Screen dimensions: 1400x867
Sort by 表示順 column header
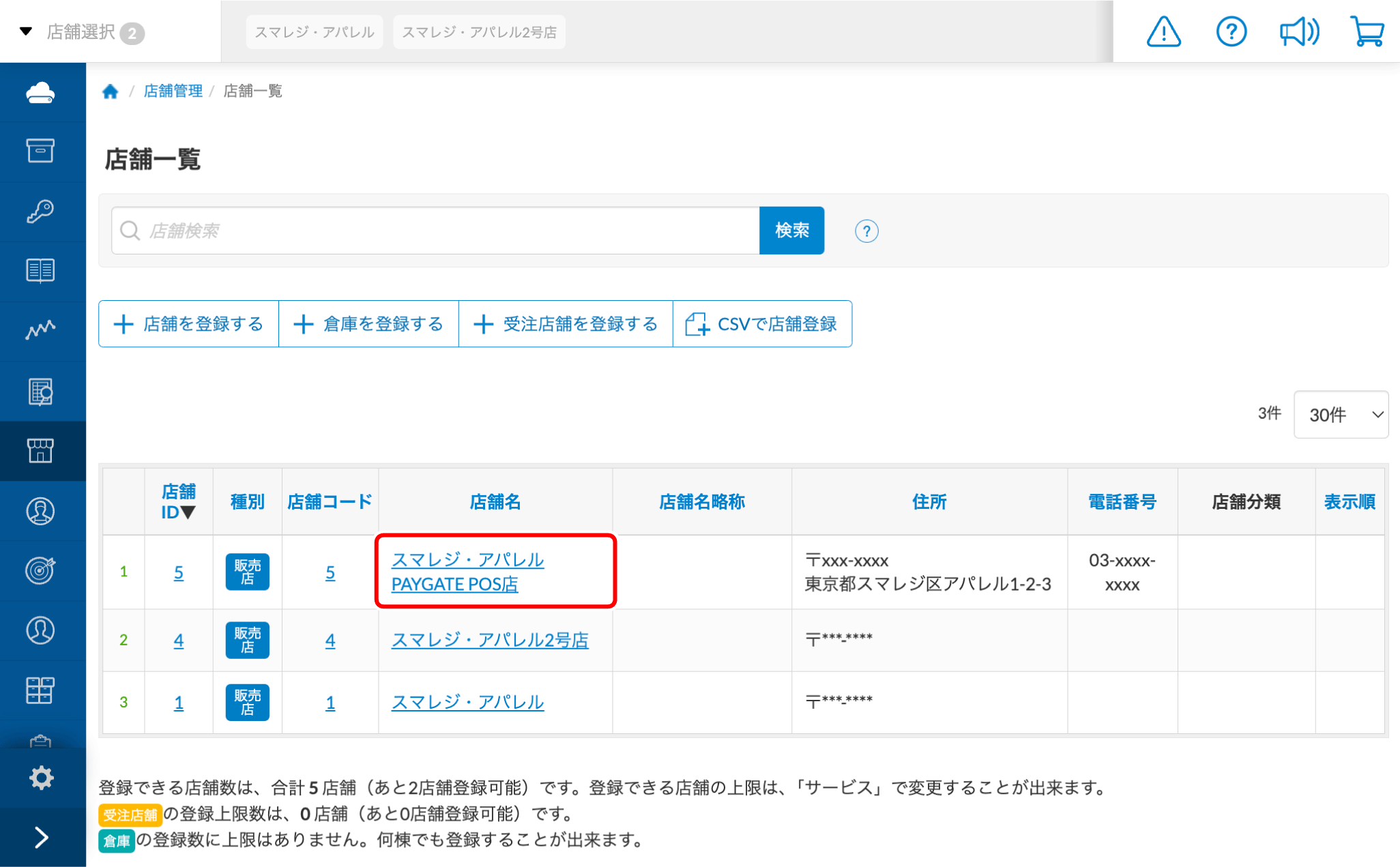click(1350, 502)
